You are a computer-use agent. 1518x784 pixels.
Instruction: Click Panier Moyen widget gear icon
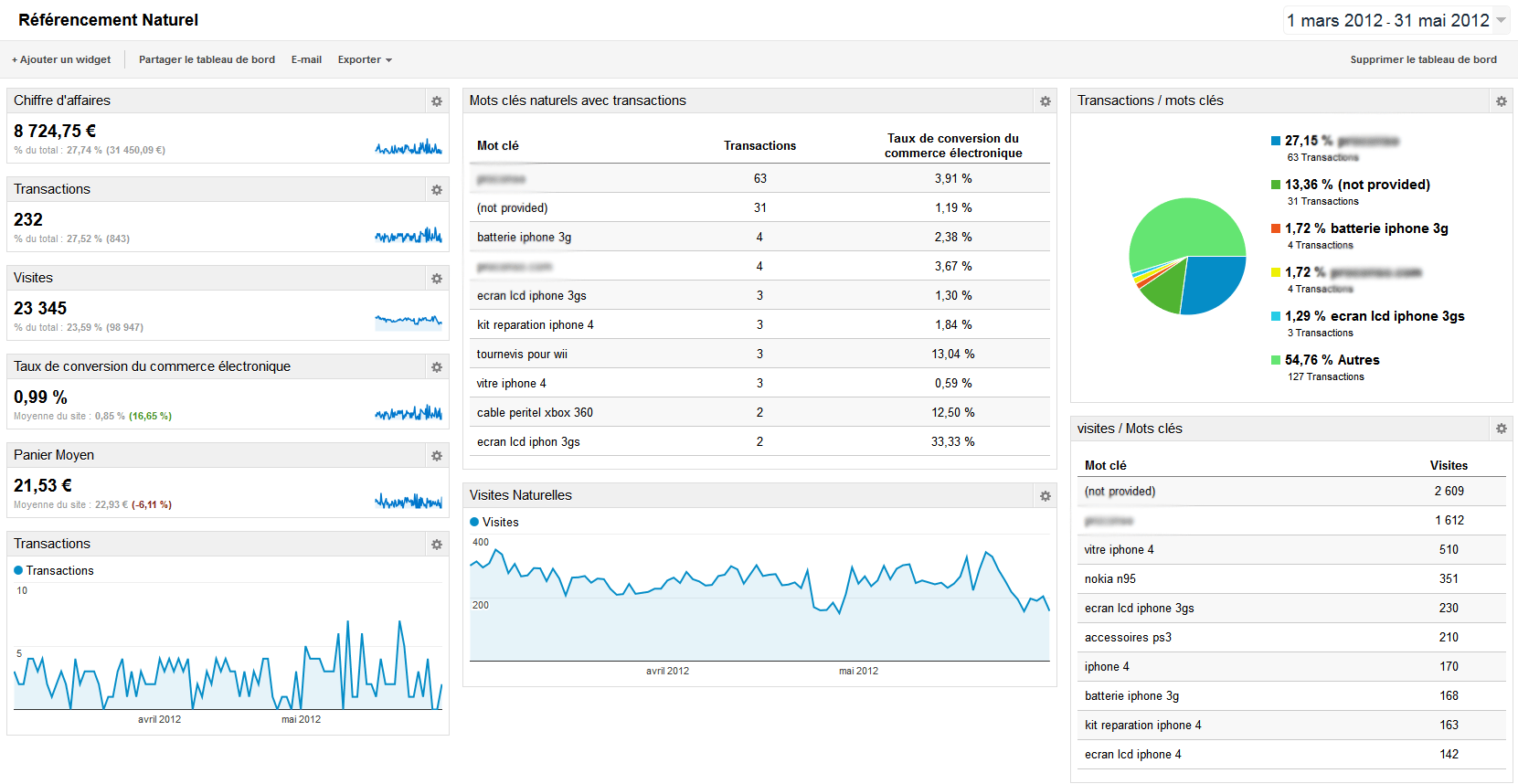click(437, 456)
